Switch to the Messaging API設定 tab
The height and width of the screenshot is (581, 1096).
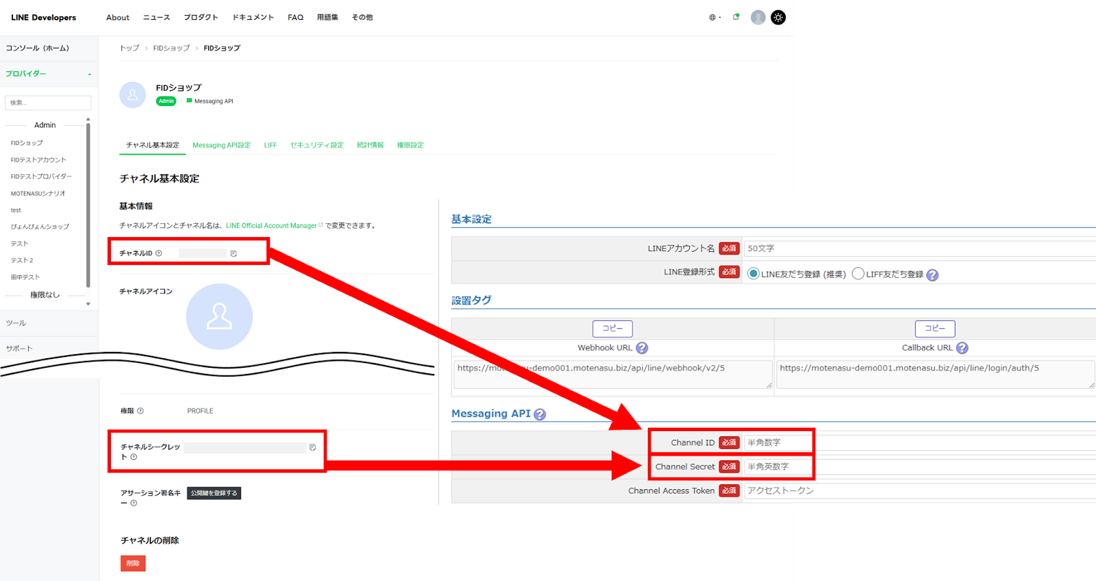tap(221, 145)
